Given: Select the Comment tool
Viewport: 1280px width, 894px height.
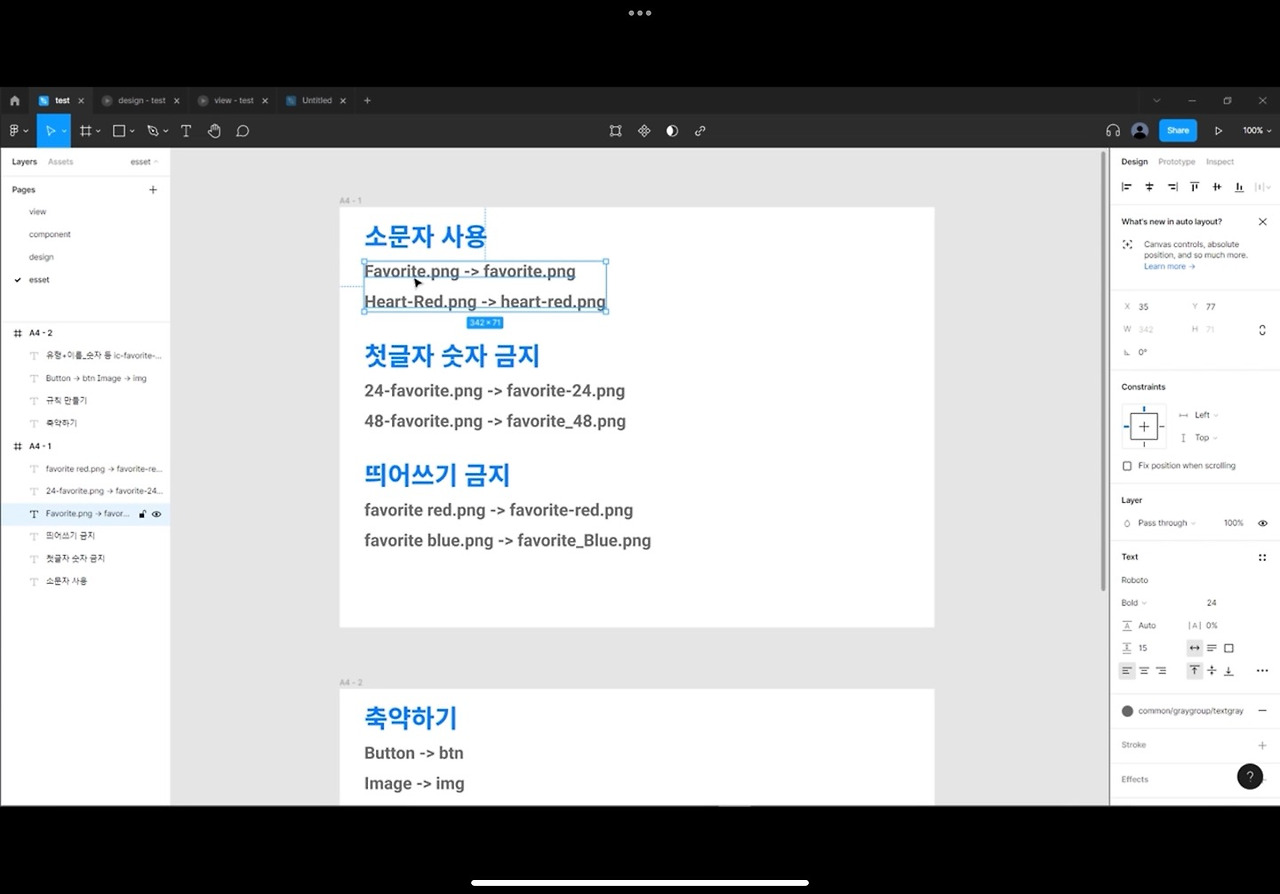Looking at the screenshot, I should 242,131.
